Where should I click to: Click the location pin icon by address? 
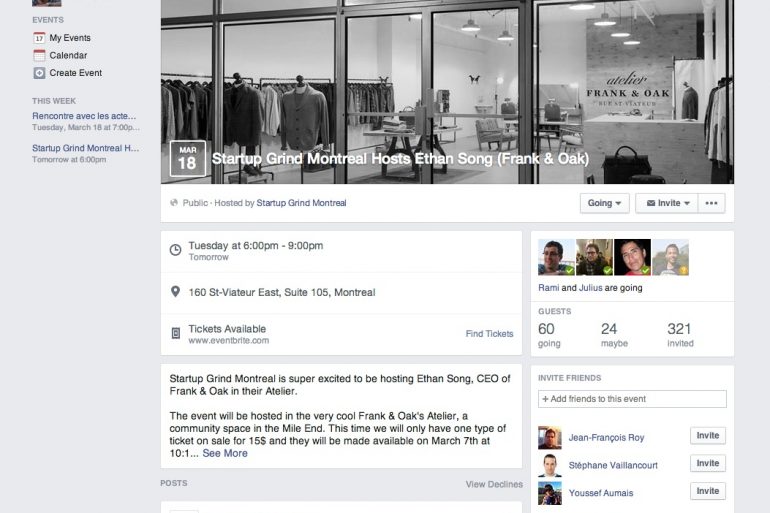click(x=175, y=292)
